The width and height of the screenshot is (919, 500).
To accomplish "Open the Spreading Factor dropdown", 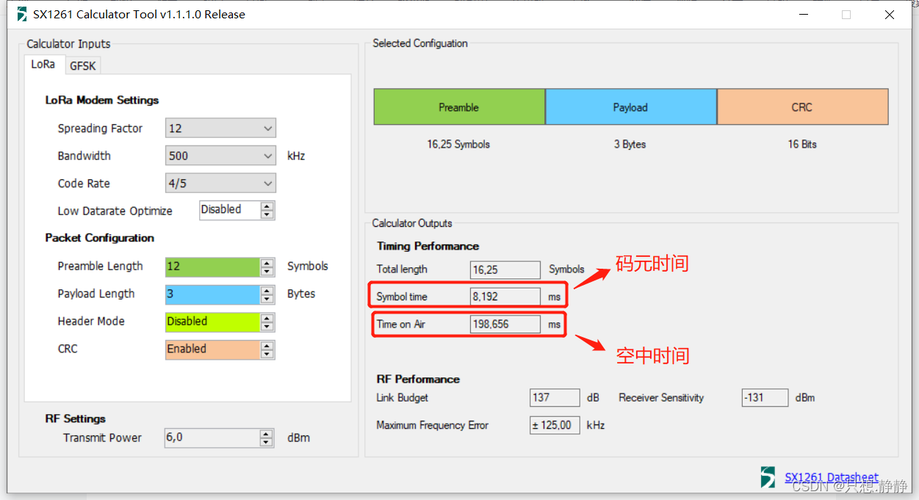I will tap(220, 128).
